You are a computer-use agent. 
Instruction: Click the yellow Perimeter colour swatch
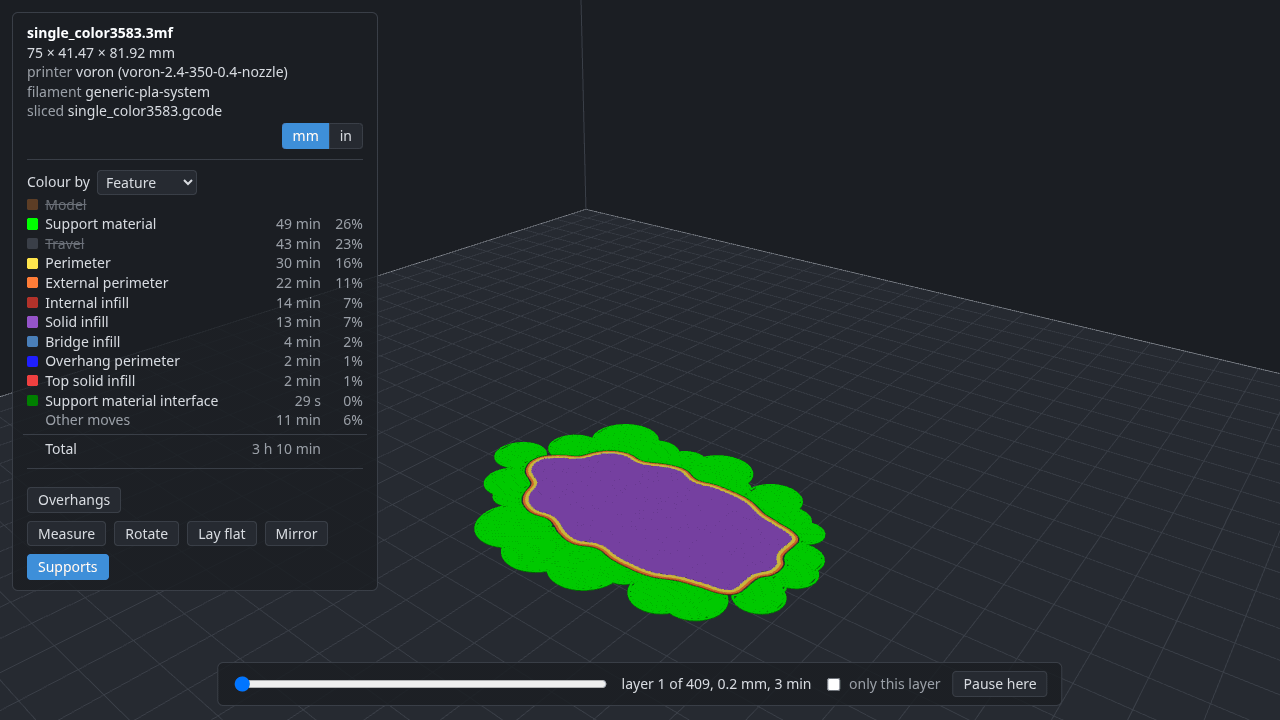[x=33, y=263]
